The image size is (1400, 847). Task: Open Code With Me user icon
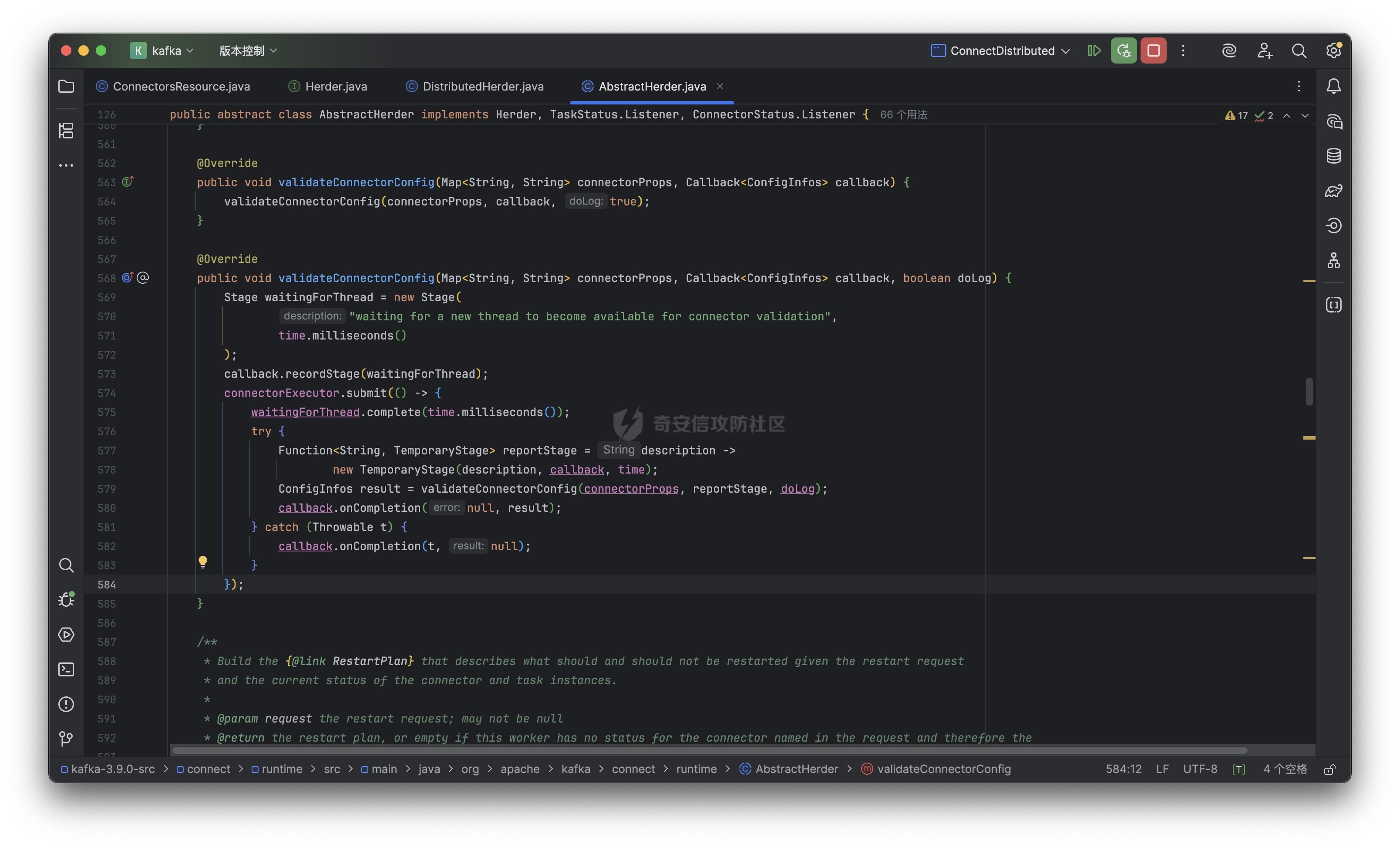pos(1264,50)
